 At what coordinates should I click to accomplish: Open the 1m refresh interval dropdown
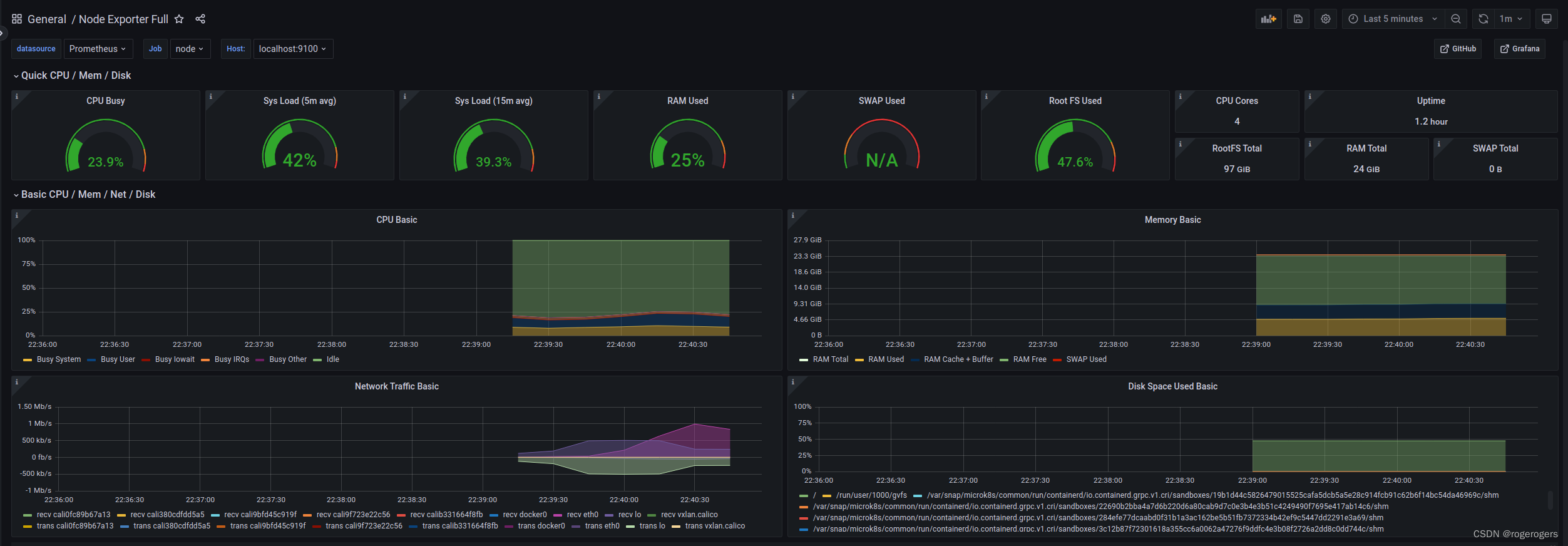pos(1512,19)
